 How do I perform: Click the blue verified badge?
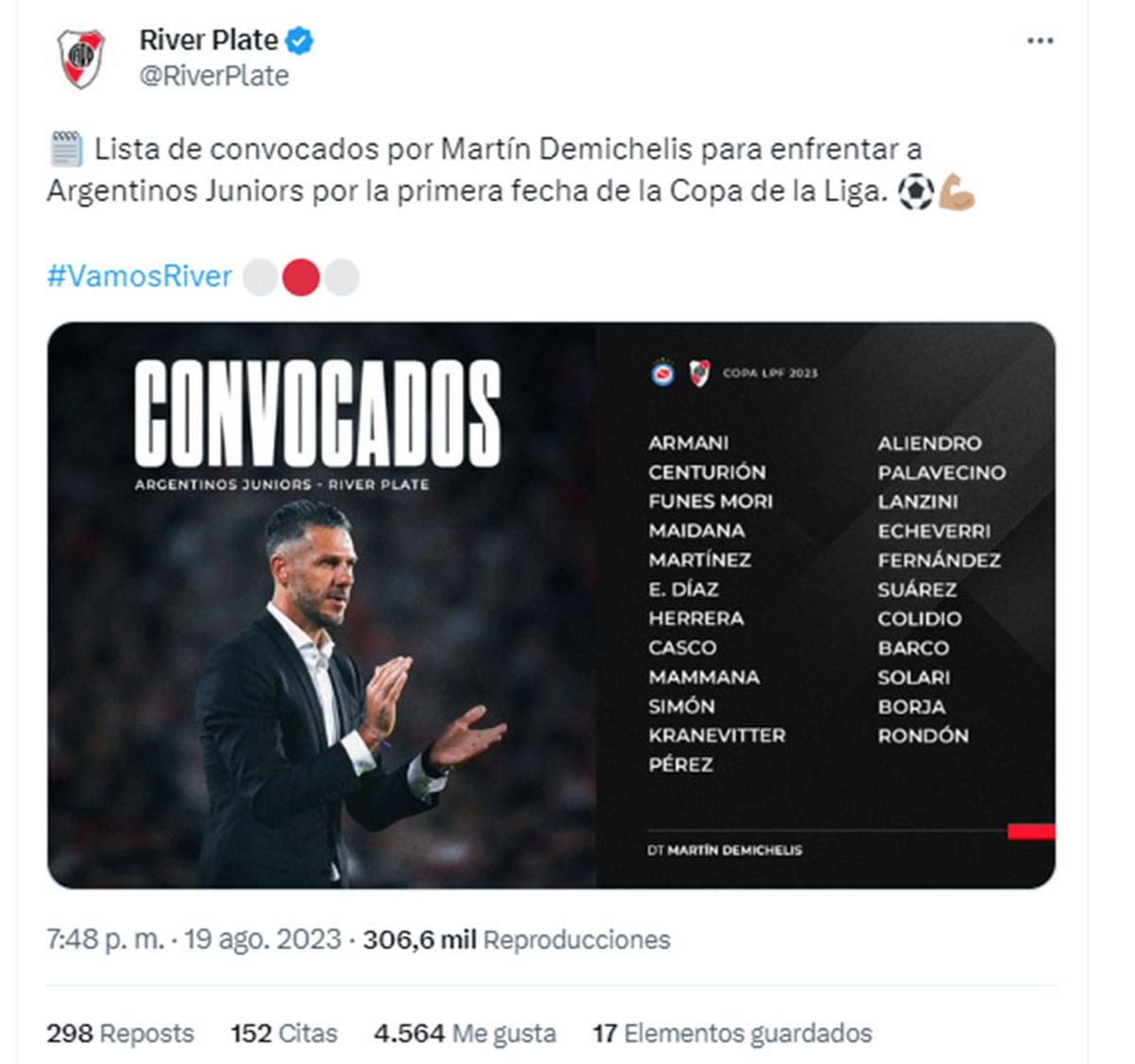301,41
